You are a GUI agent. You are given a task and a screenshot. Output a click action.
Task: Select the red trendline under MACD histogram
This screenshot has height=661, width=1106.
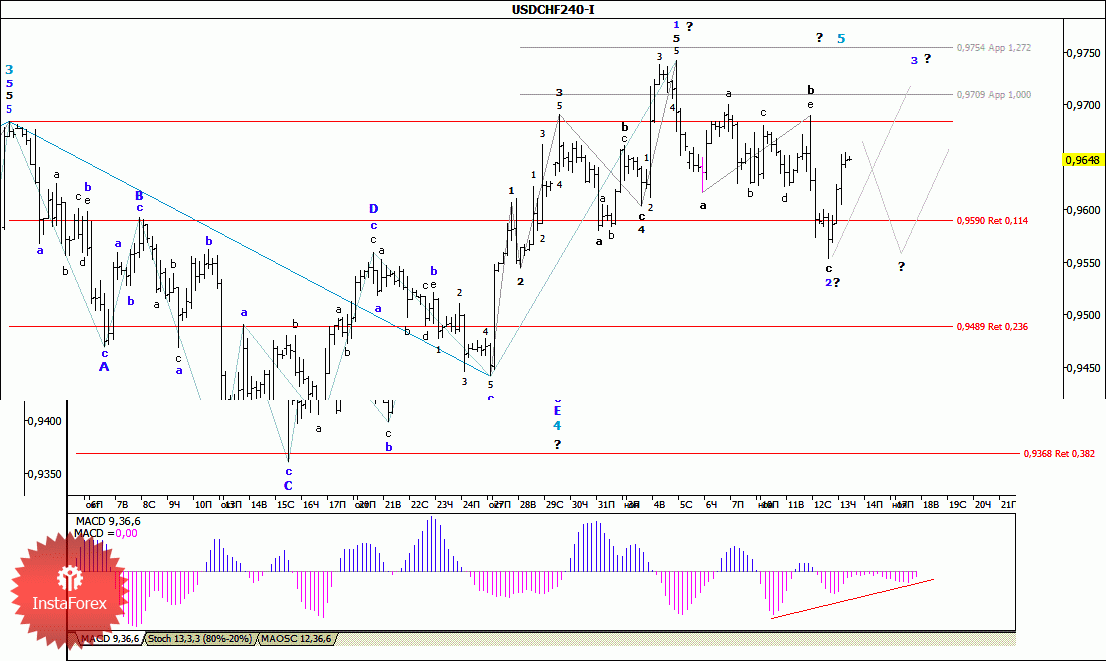(853, 599)
